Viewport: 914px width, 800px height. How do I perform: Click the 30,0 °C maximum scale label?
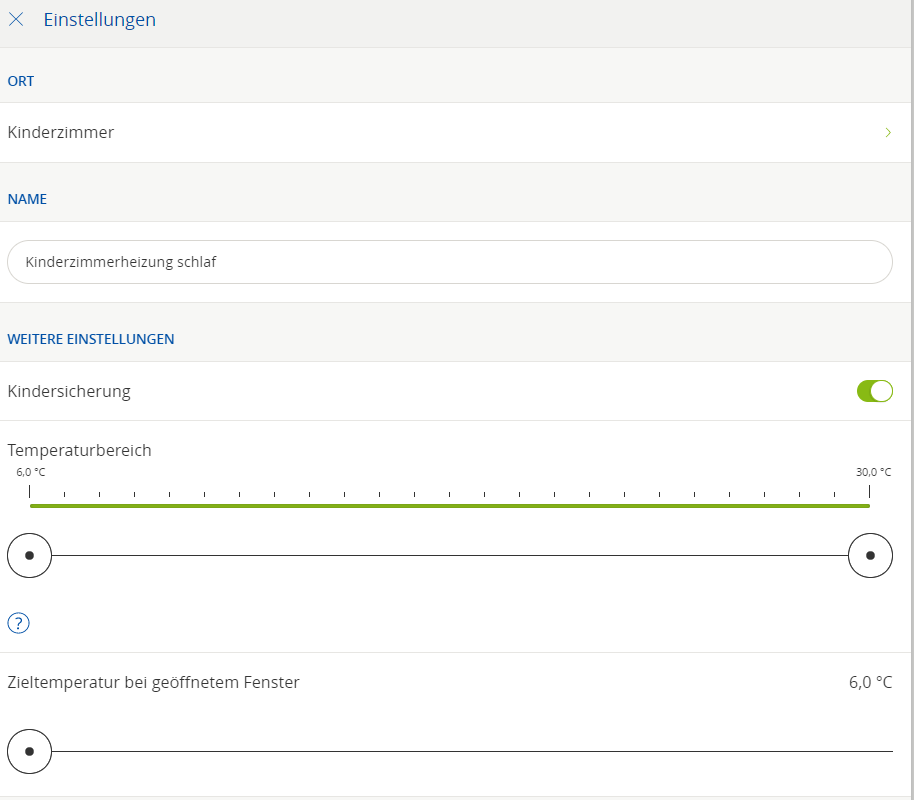873,472
